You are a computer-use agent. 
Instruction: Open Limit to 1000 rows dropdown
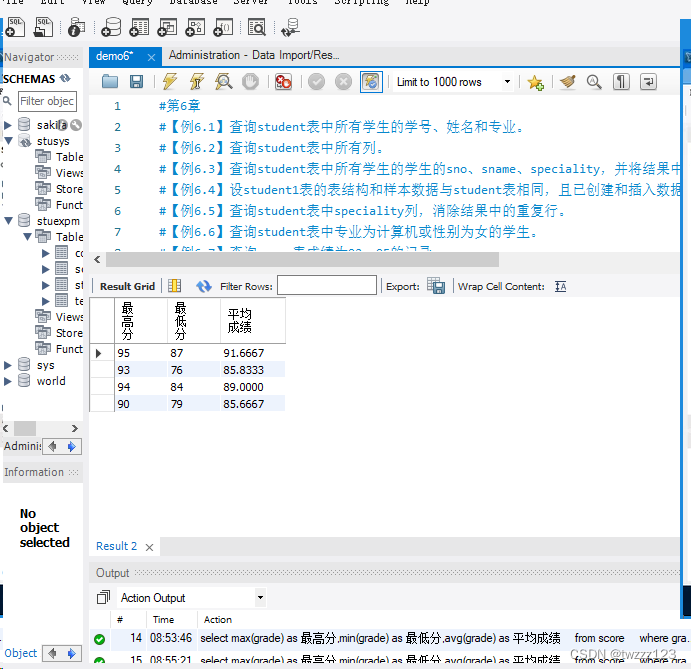[x=507, y=82]
